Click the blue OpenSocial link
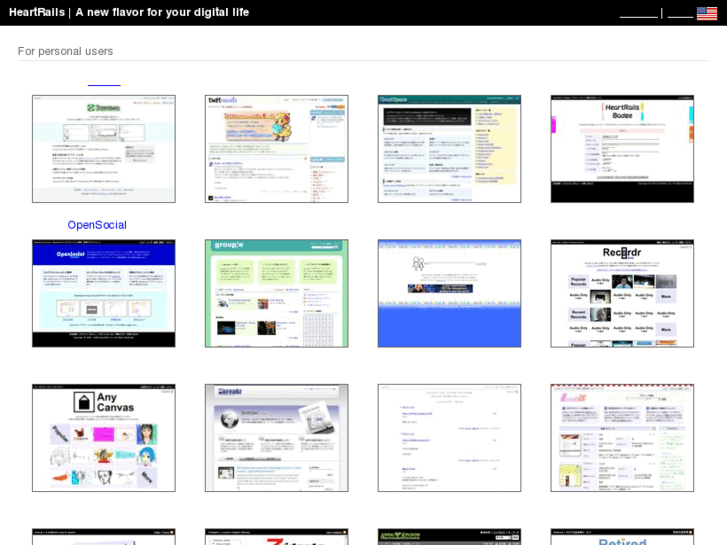Image resolution: width=727 pixels, height=545 pixels. (97, 225)
